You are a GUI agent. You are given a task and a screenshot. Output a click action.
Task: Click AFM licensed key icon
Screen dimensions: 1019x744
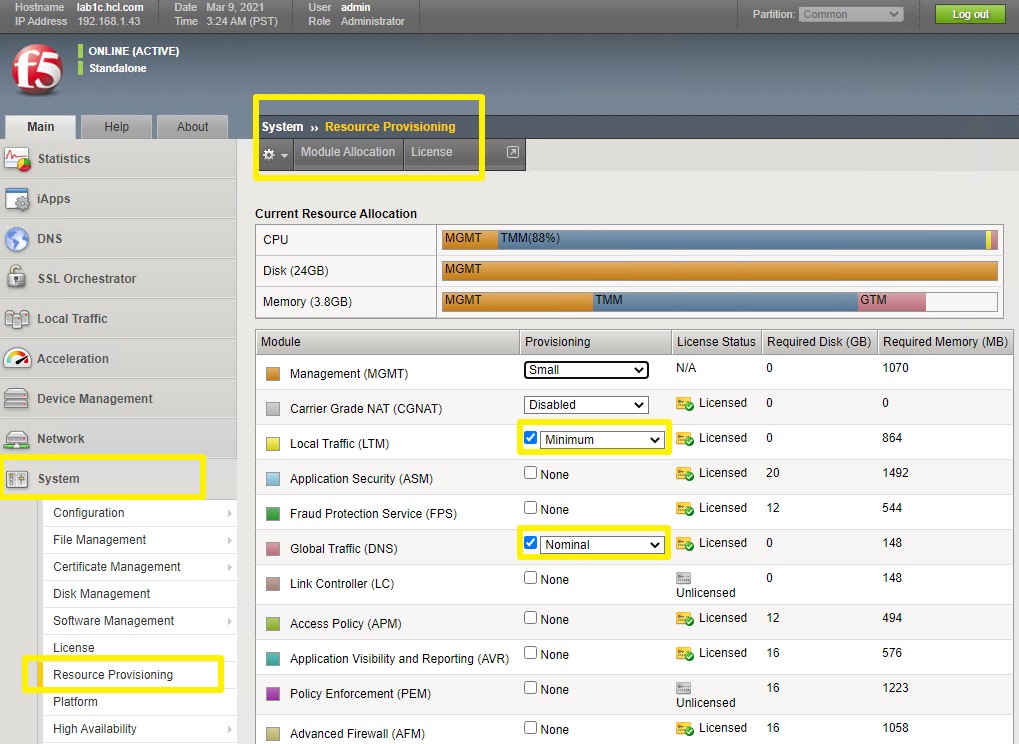pos(684,729)
